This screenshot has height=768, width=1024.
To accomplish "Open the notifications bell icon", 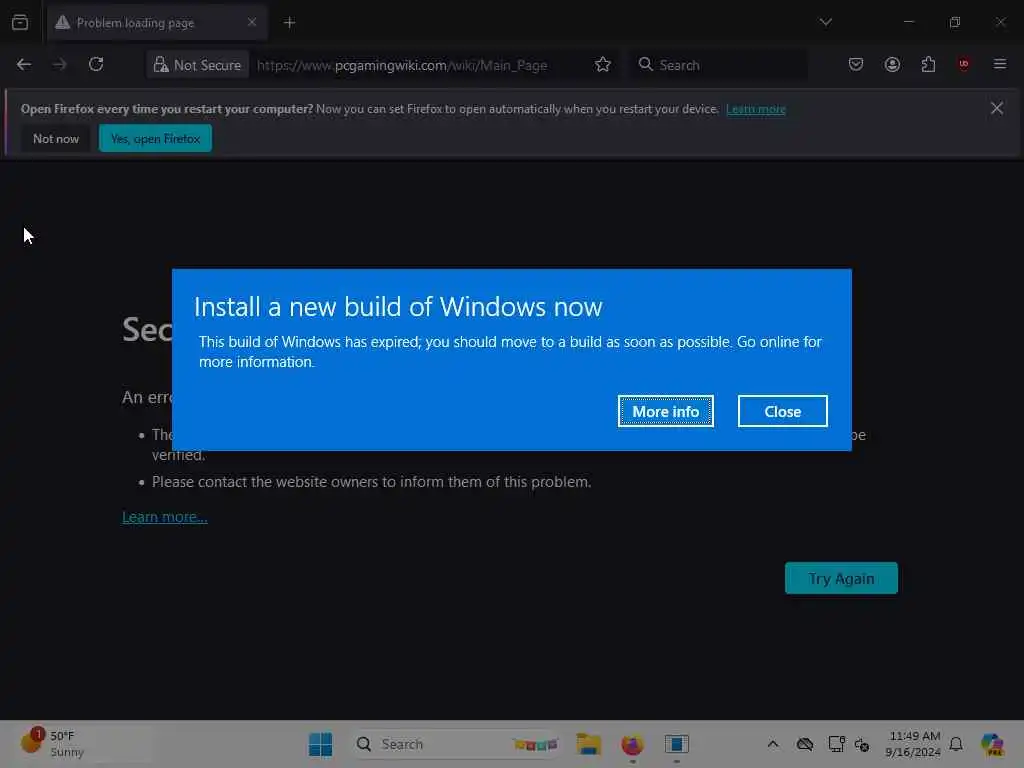I will (956, 744).
